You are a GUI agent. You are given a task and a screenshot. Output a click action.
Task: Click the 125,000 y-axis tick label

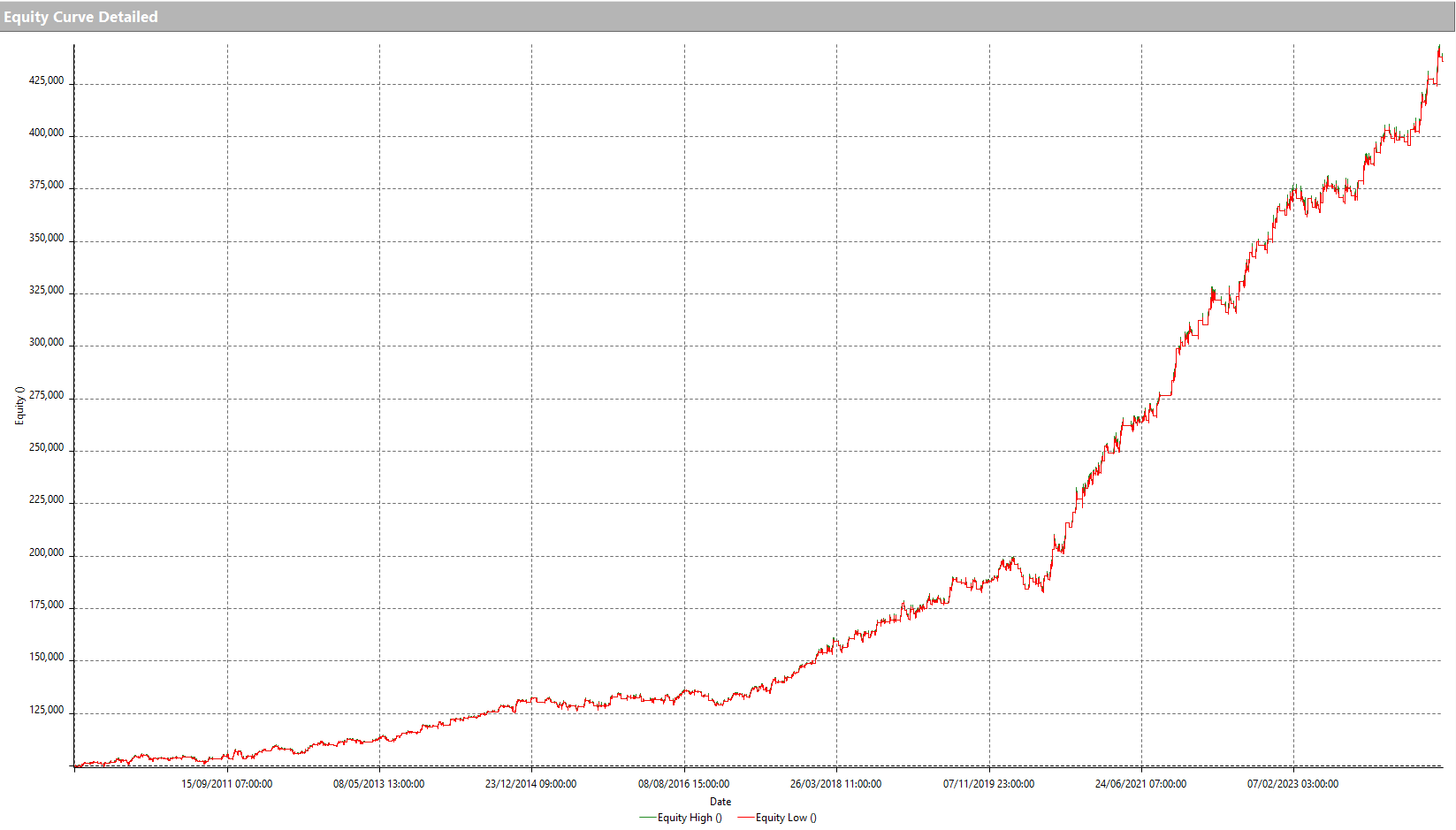tap(46, 710)
